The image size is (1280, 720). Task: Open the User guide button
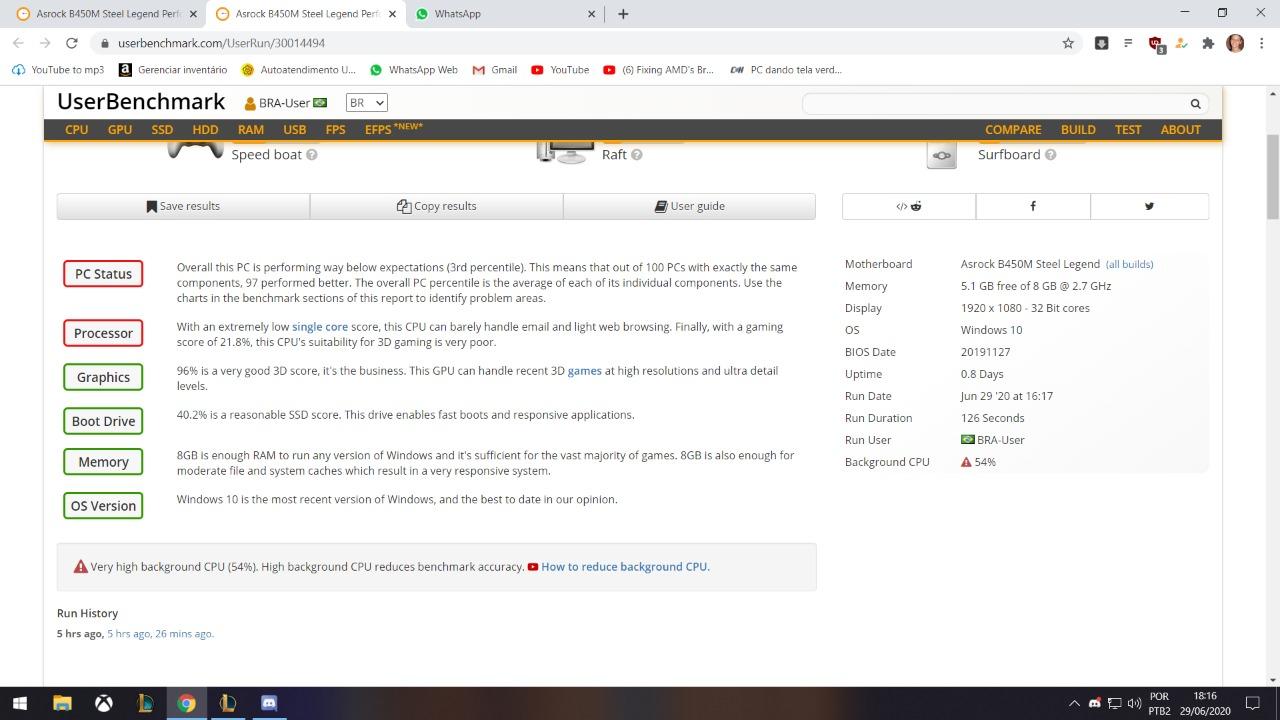(x=689, y=206)
